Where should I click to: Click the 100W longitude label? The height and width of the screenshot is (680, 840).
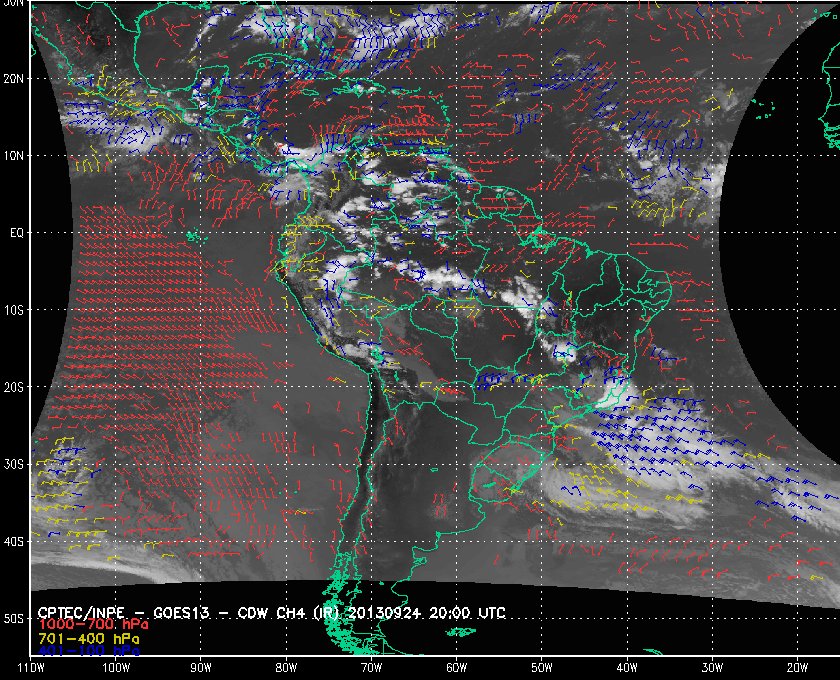pos(116,668)
